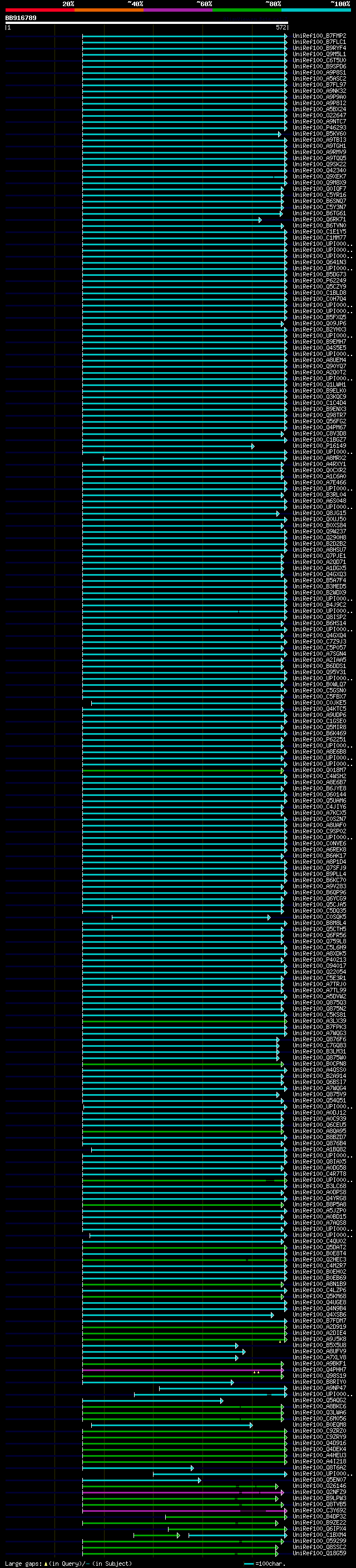
Task: Open hit UniRef100_B7FMP2
Action: [x=319, y=36]
